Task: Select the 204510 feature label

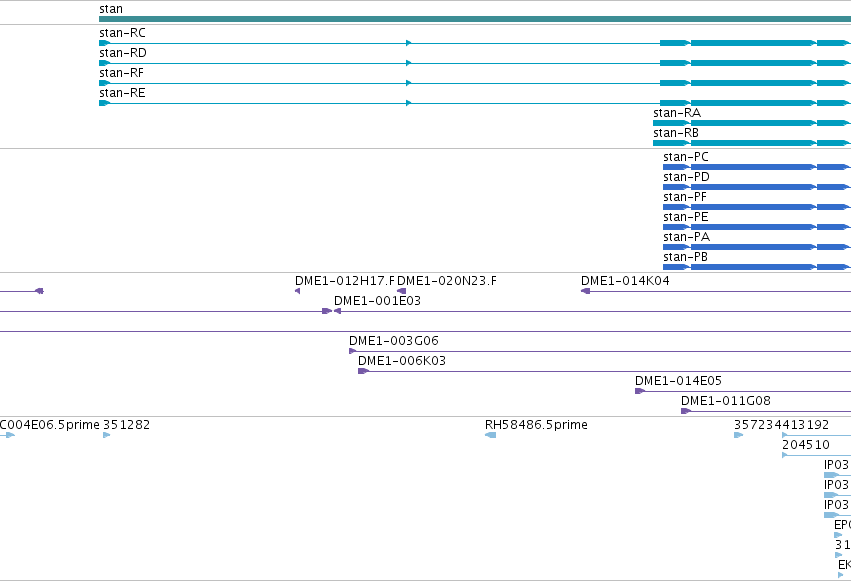Action: [806, 445]
